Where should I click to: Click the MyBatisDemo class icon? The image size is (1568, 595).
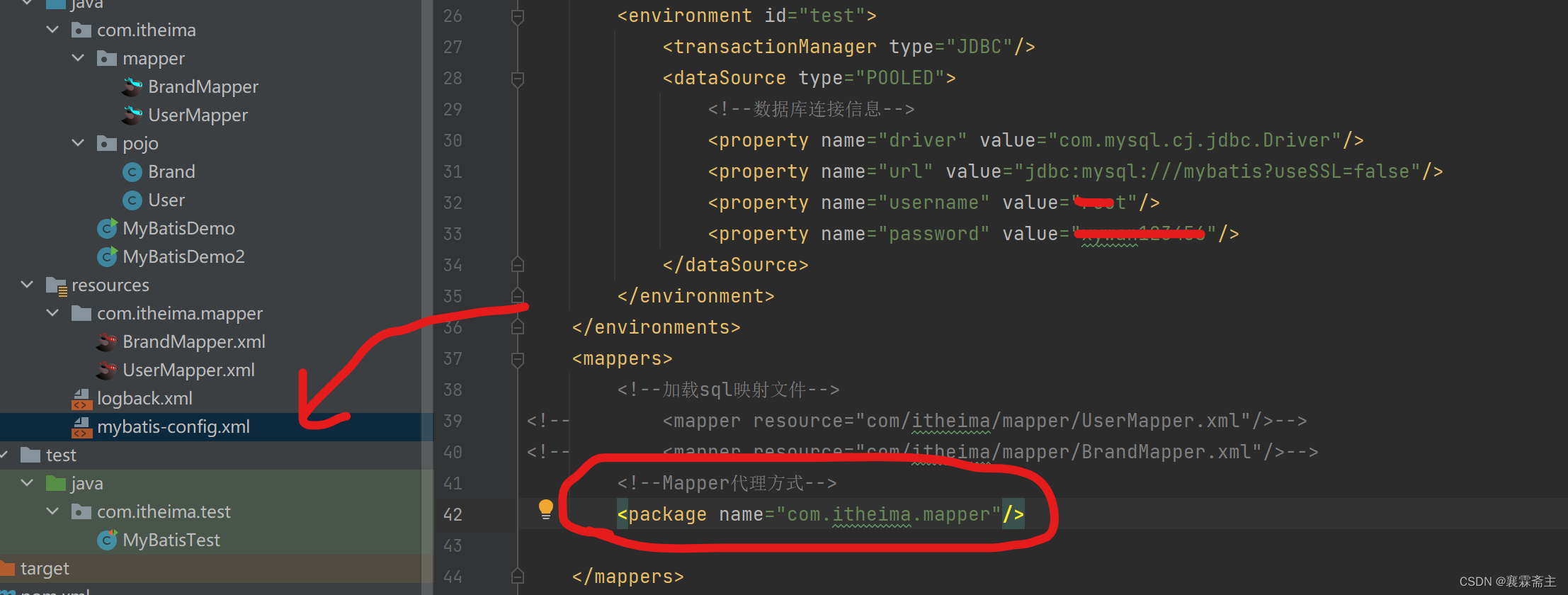[107, 229]
